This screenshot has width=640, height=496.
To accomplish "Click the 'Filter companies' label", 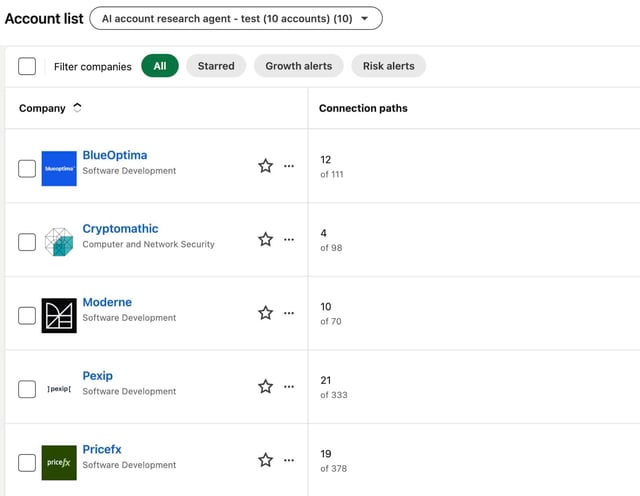I will click(93, 67).
